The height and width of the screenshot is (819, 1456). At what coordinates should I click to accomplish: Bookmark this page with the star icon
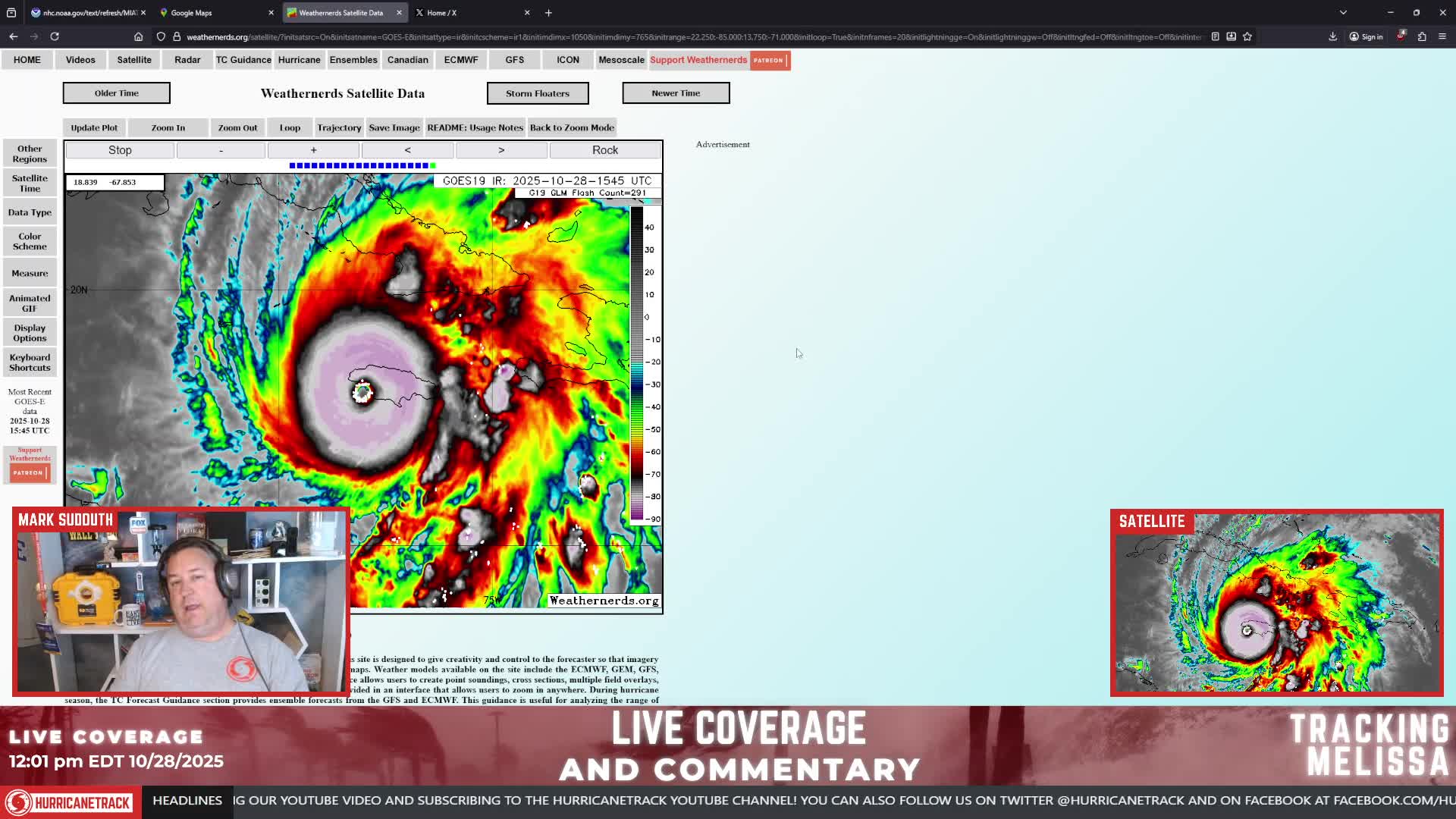[1247, 36]
